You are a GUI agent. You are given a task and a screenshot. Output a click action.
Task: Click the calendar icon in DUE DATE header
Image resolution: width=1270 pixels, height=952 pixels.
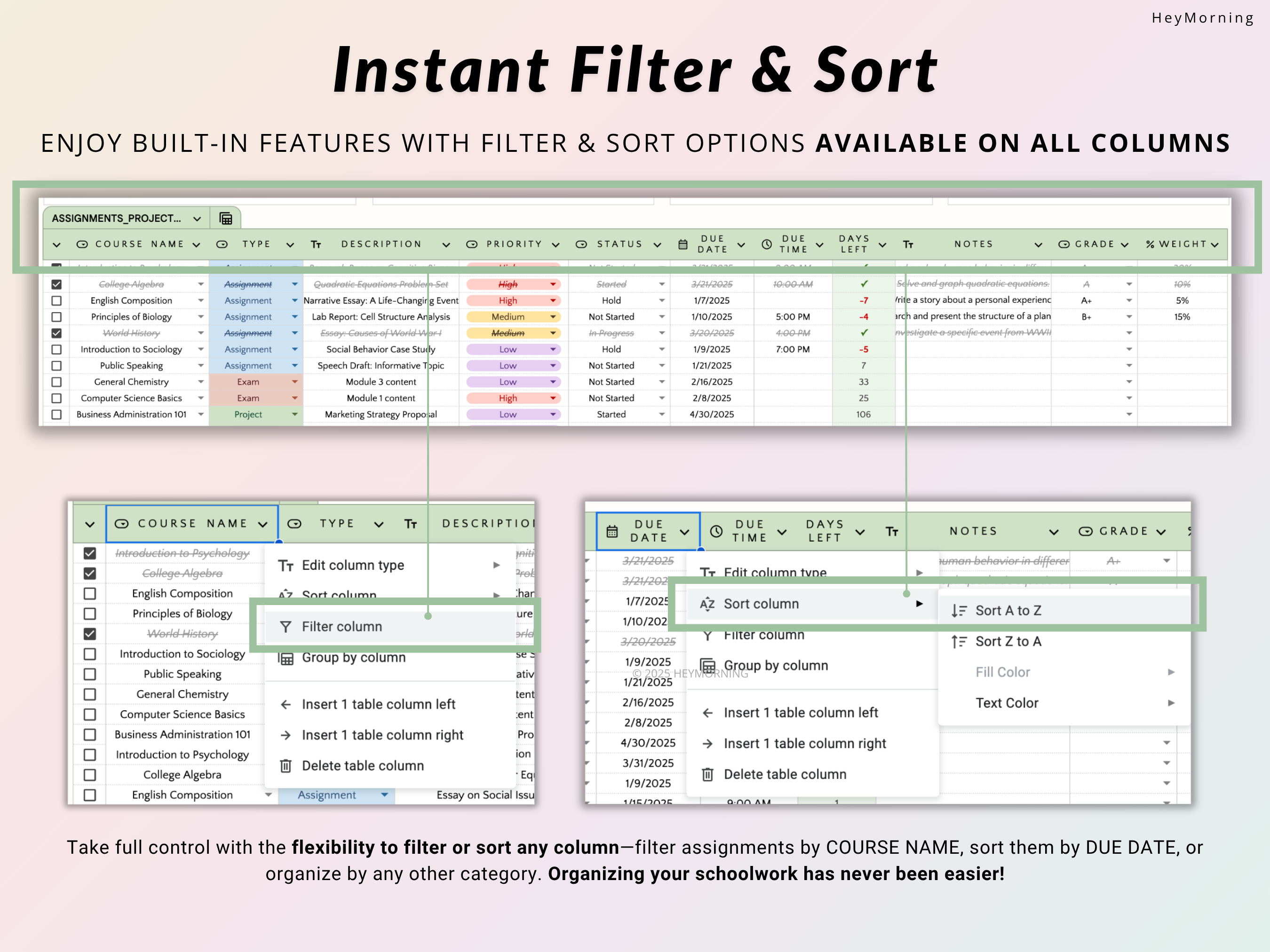click(683, 244)
